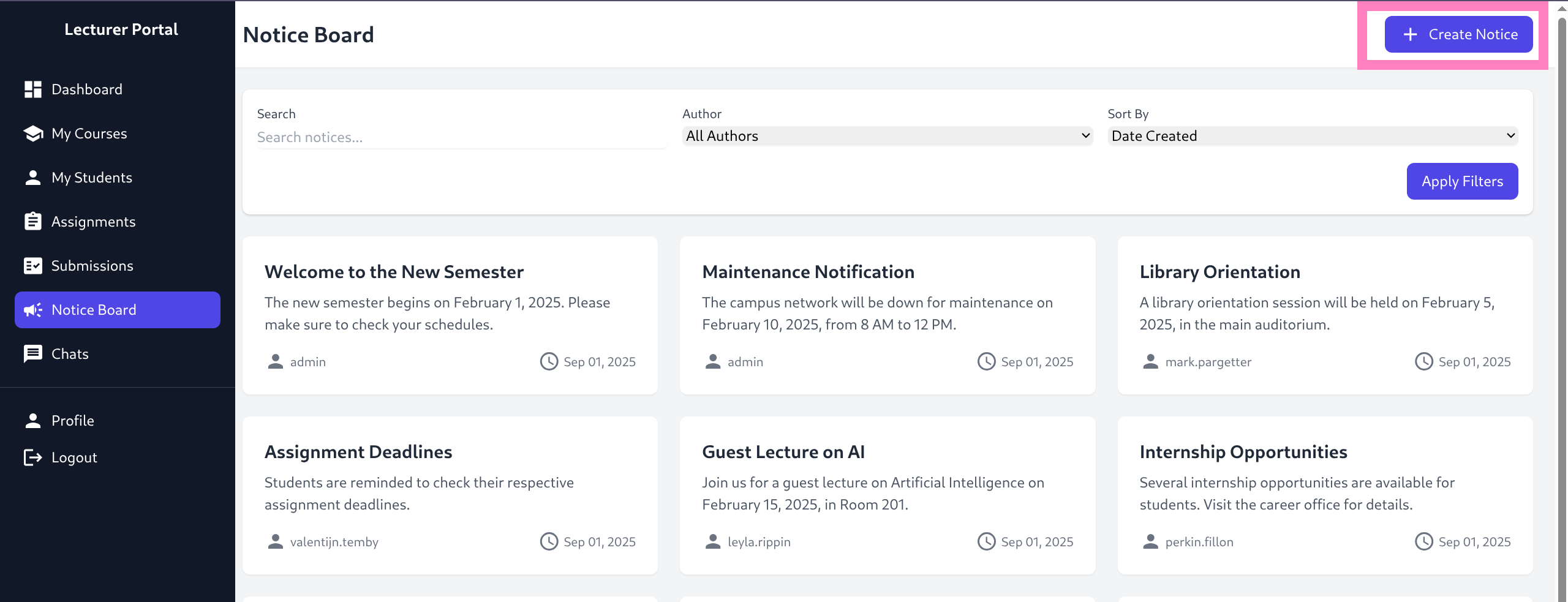Expand the Sort By Date Created dropdown
Screen dimensions: 1568x602
pos(1312,136)
